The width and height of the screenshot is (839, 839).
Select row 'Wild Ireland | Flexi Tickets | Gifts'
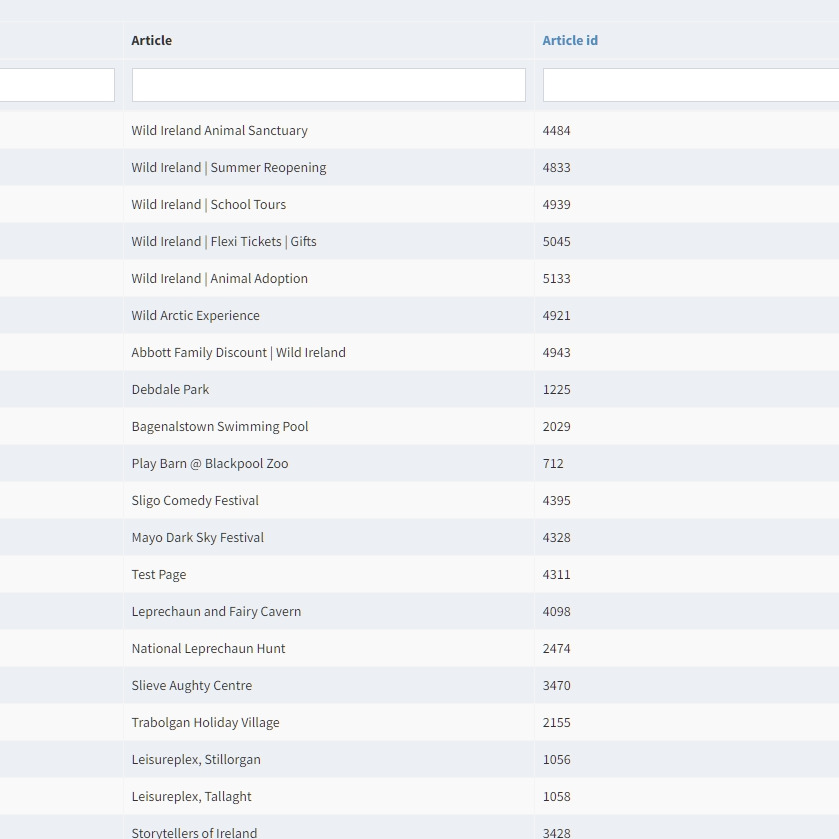420,241
